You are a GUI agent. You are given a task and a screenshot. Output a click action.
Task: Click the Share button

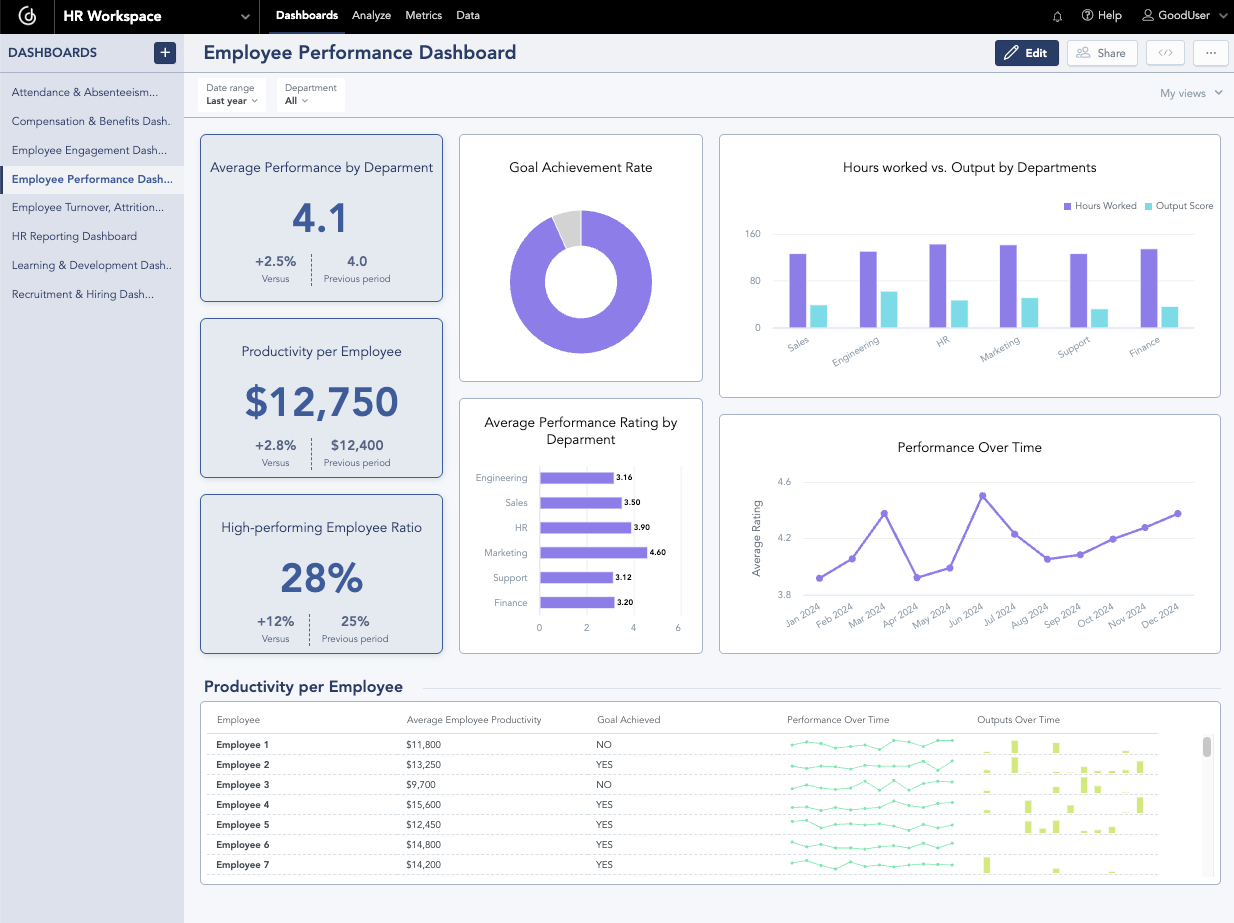[1102, 52]
